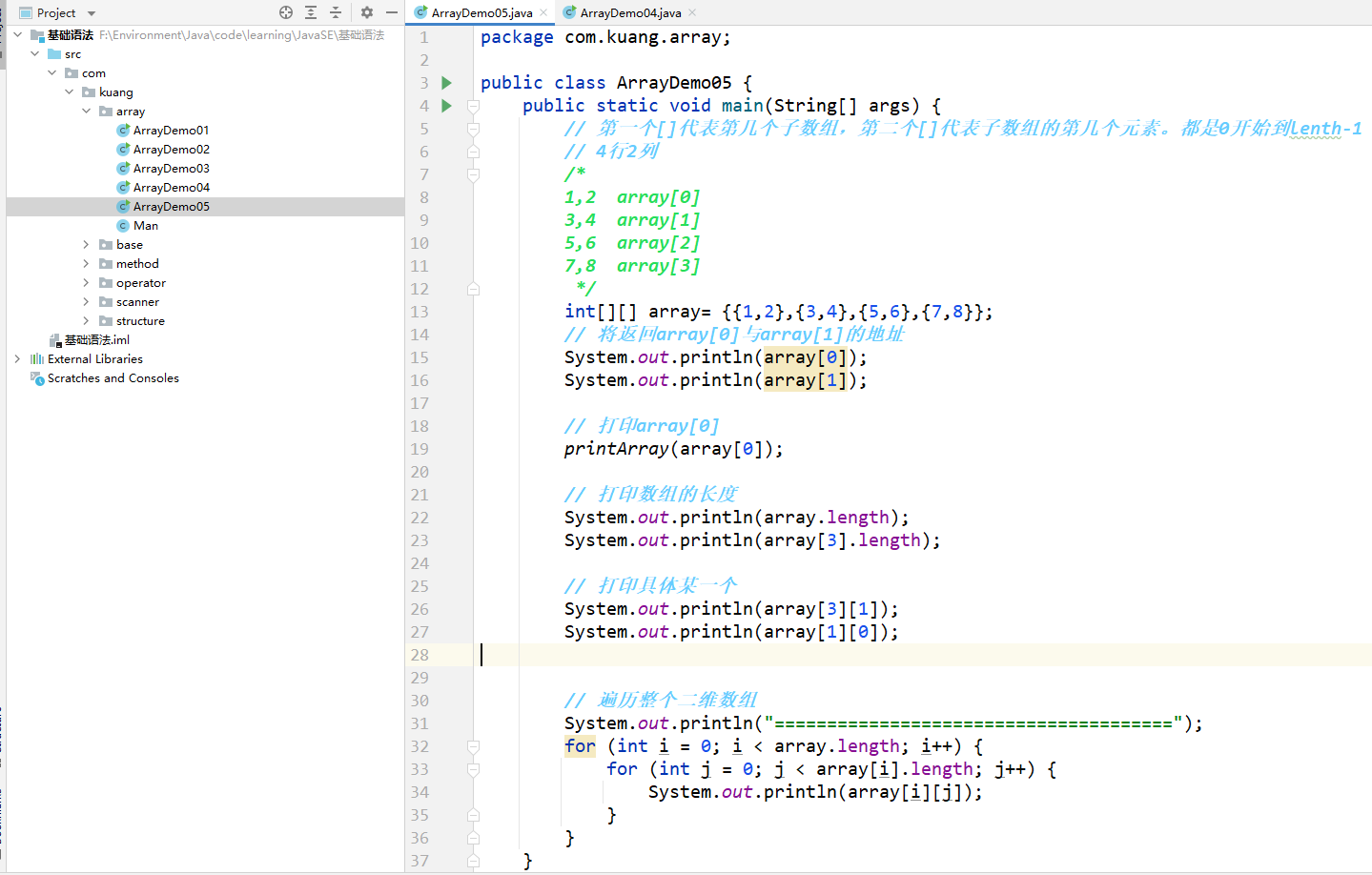Screen dimensions: 1372x875
Task: Select Scratches and Consoles node
Action: (x=113, y=378)
